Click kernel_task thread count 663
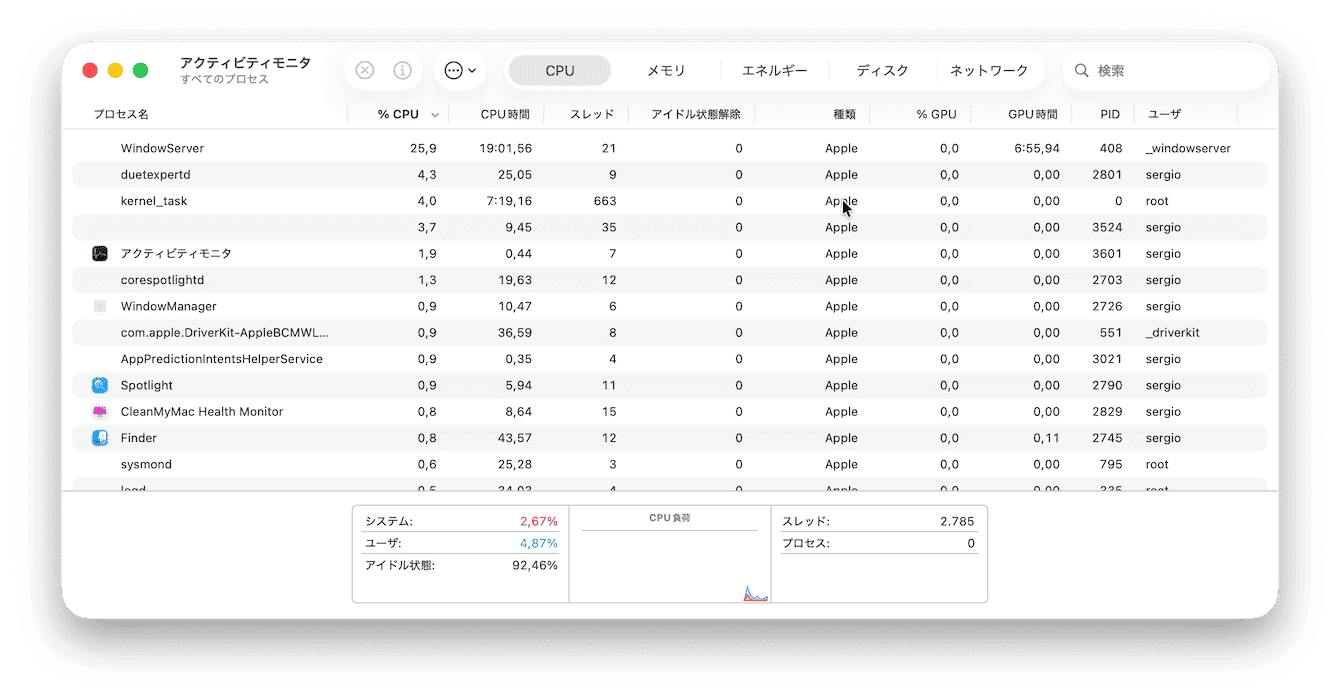This screenshot has width=1340, height=700. pyautogui.click(x=605, y=201)
